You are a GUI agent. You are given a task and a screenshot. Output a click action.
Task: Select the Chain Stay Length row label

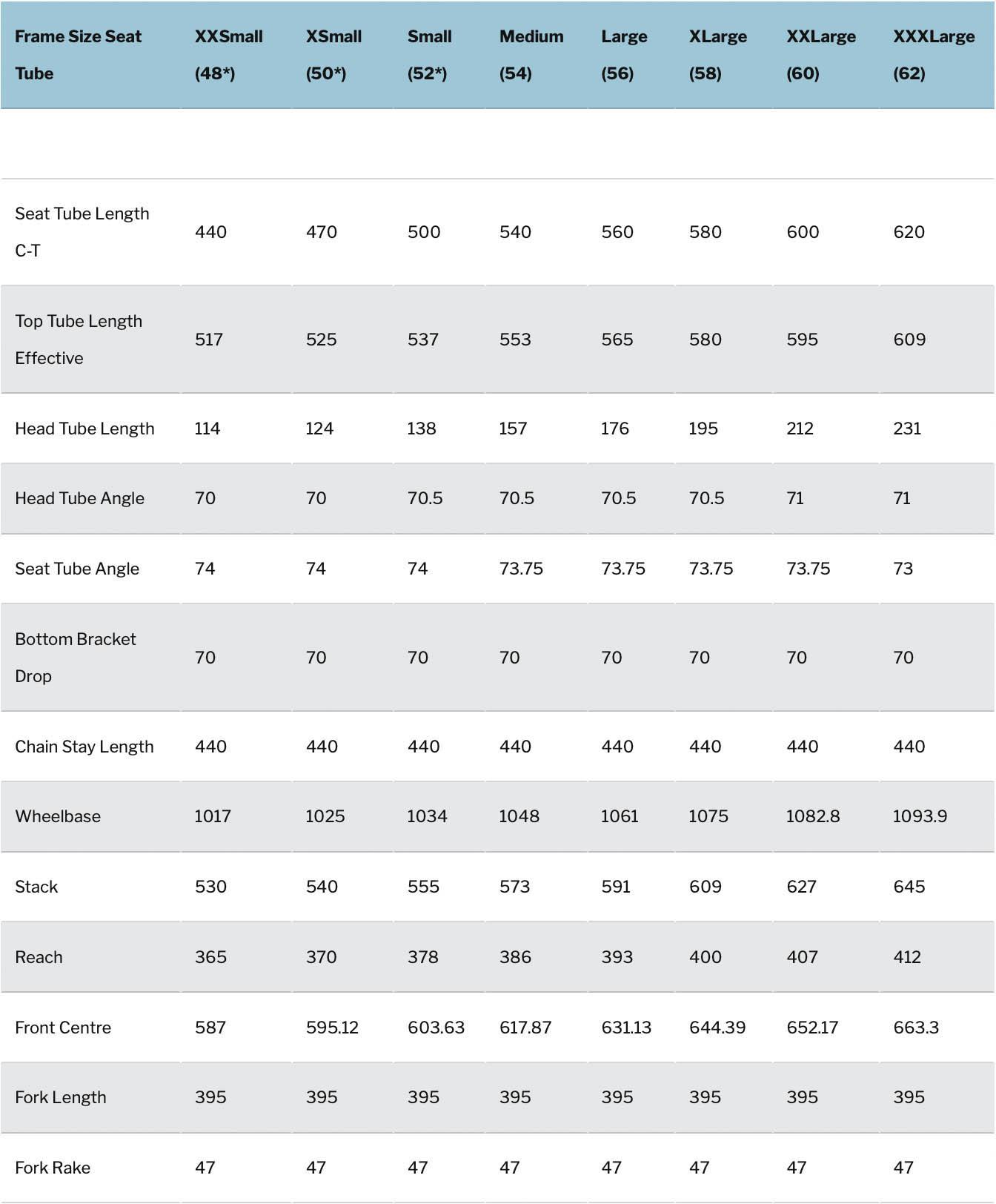tap(84, 747)
